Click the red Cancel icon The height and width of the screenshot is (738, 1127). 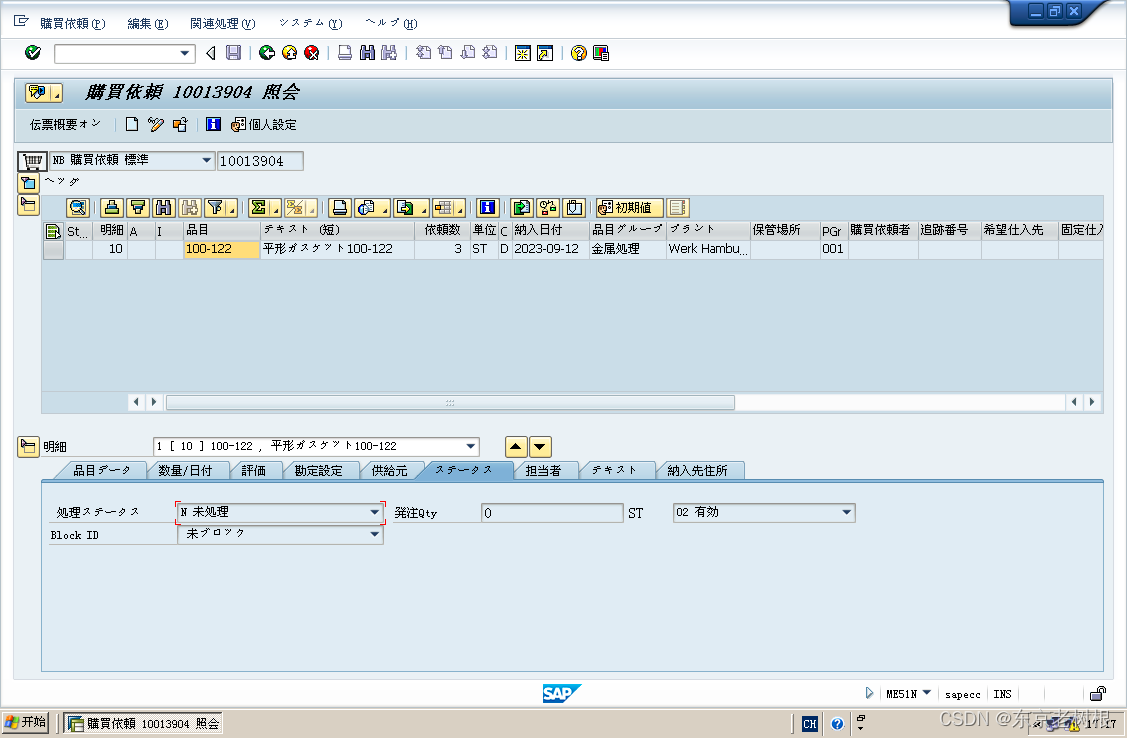click(310, 53)
